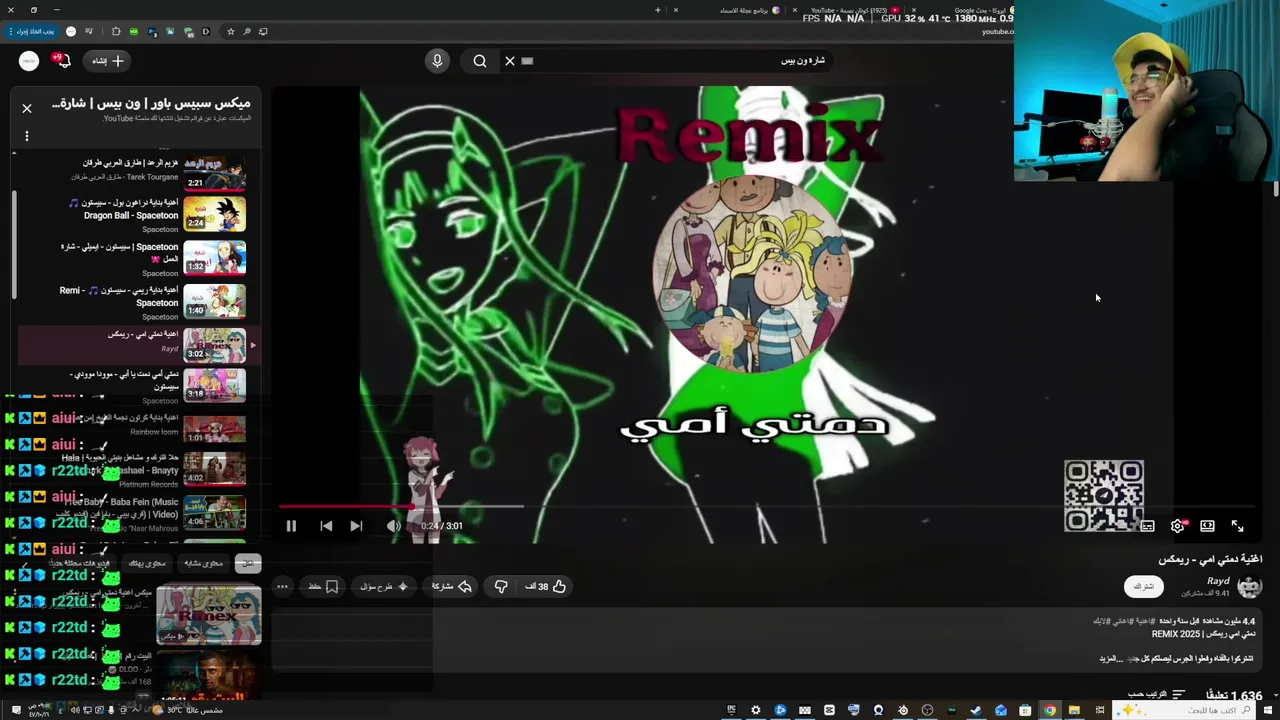Open settings gear in taskbar
The height and width of the screenshot is (720, 1280).
coord(755,710)
